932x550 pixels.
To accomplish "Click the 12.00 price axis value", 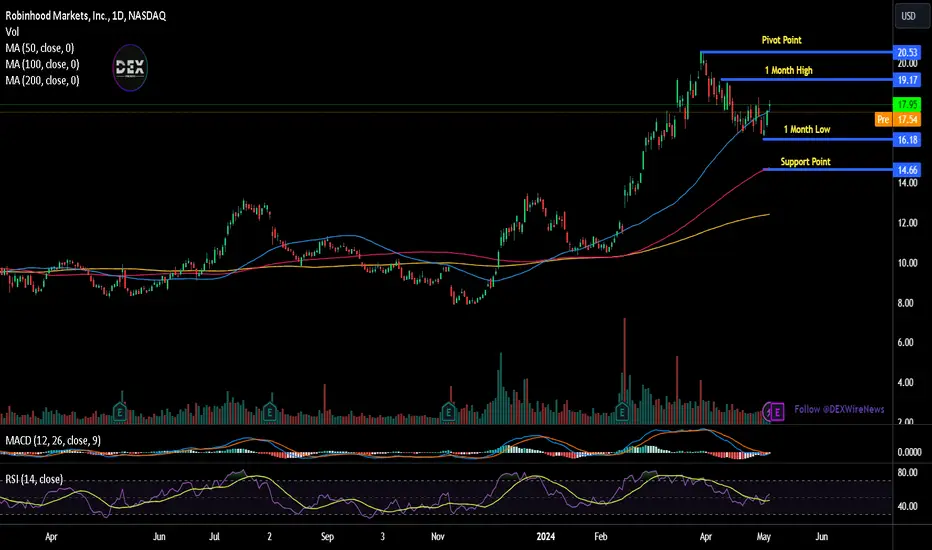I will click(x=907, y=223).
